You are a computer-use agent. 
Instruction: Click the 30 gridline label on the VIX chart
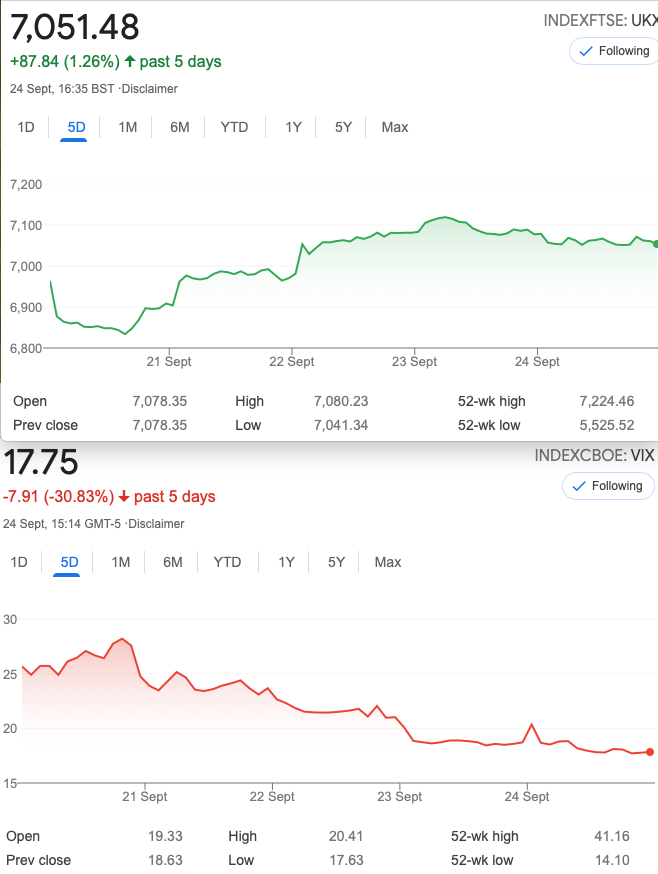click(x=10, y=619)
